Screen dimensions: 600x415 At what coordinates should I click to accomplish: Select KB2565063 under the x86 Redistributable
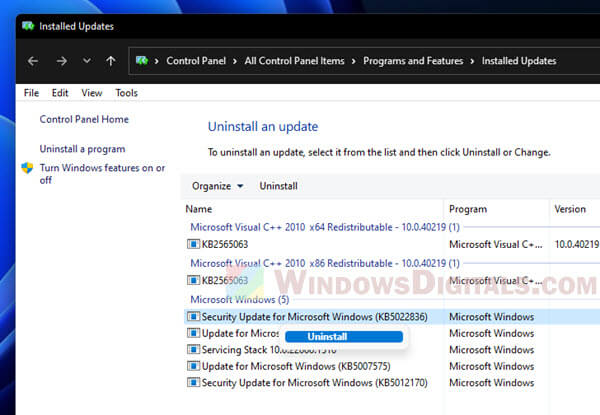point(225,280)
